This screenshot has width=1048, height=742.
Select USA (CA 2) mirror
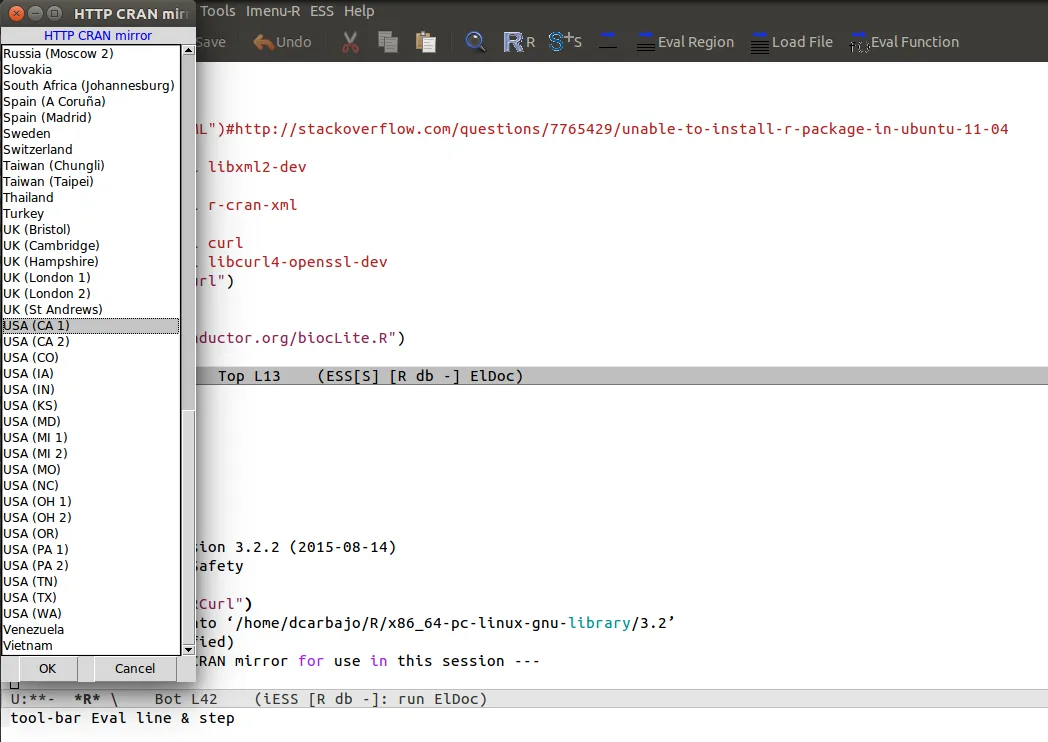91,342
